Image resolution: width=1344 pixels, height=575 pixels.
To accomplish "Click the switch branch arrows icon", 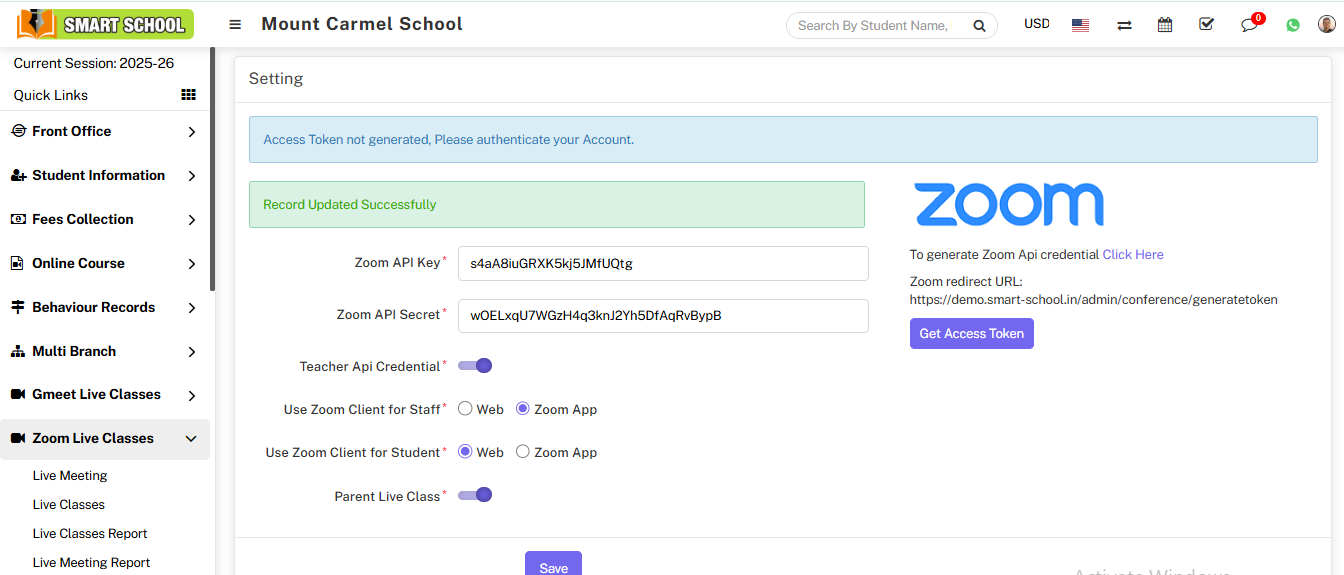I will pos(1124,25).
